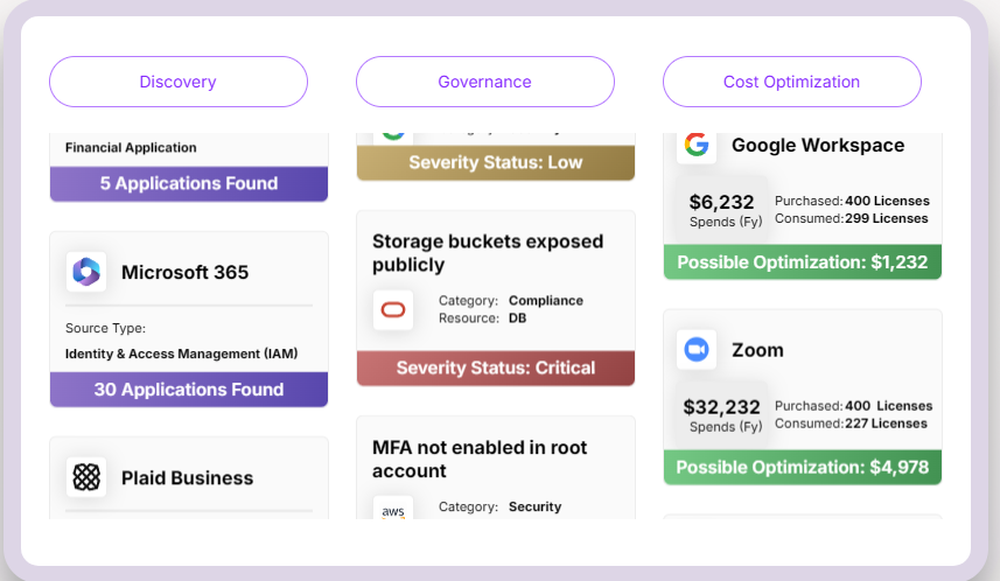This screenshot has width=1000, height=581.
Task: Click the $32,232 Spends box
Action: (x=723, y=415)
